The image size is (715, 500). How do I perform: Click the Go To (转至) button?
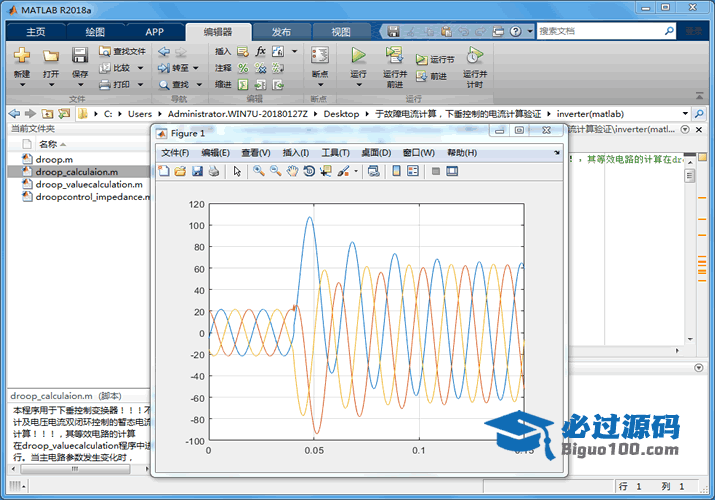point(173,68)
